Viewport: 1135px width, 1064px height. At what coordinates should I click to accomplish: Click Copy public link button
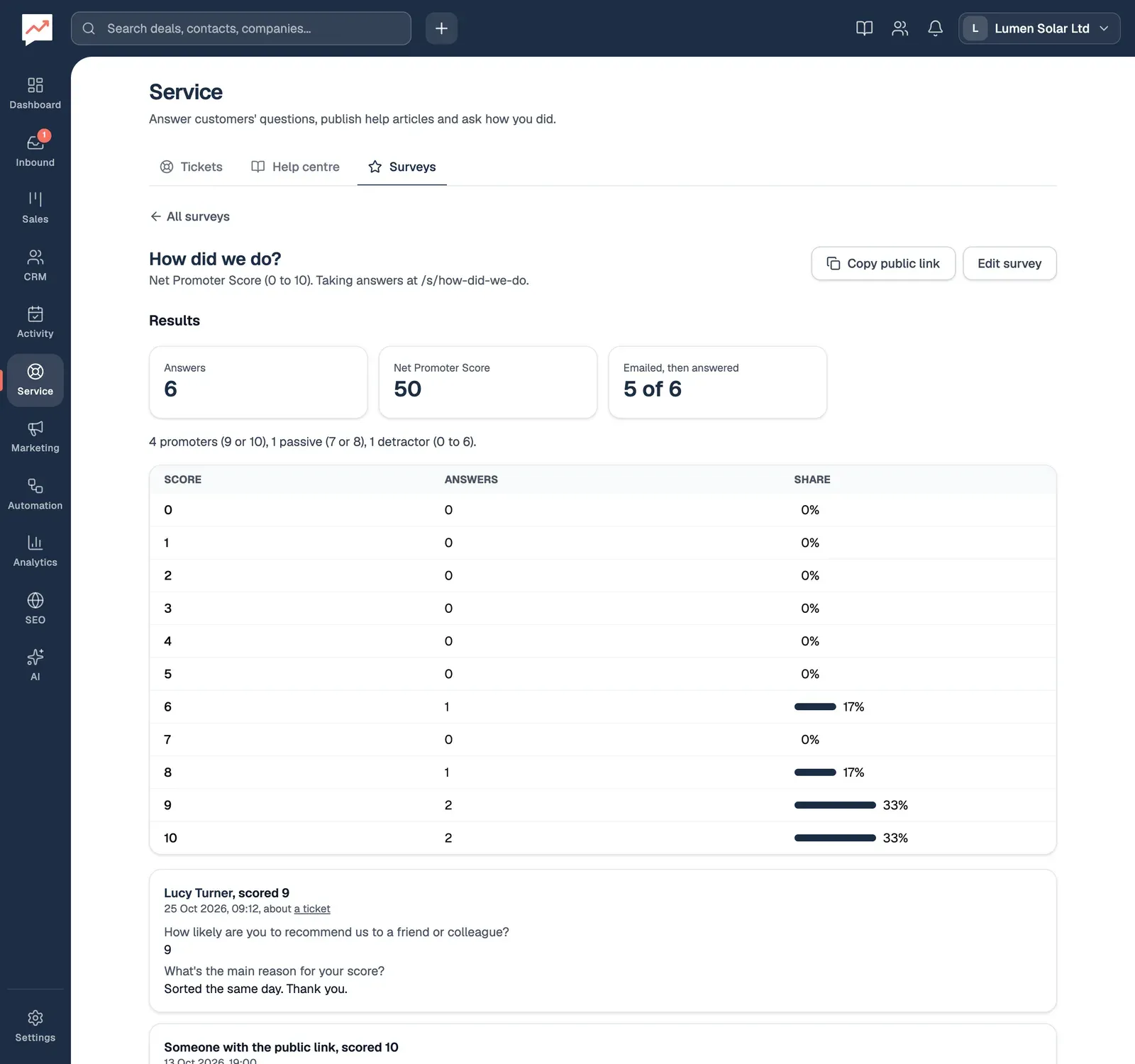(x=883, y=263)
